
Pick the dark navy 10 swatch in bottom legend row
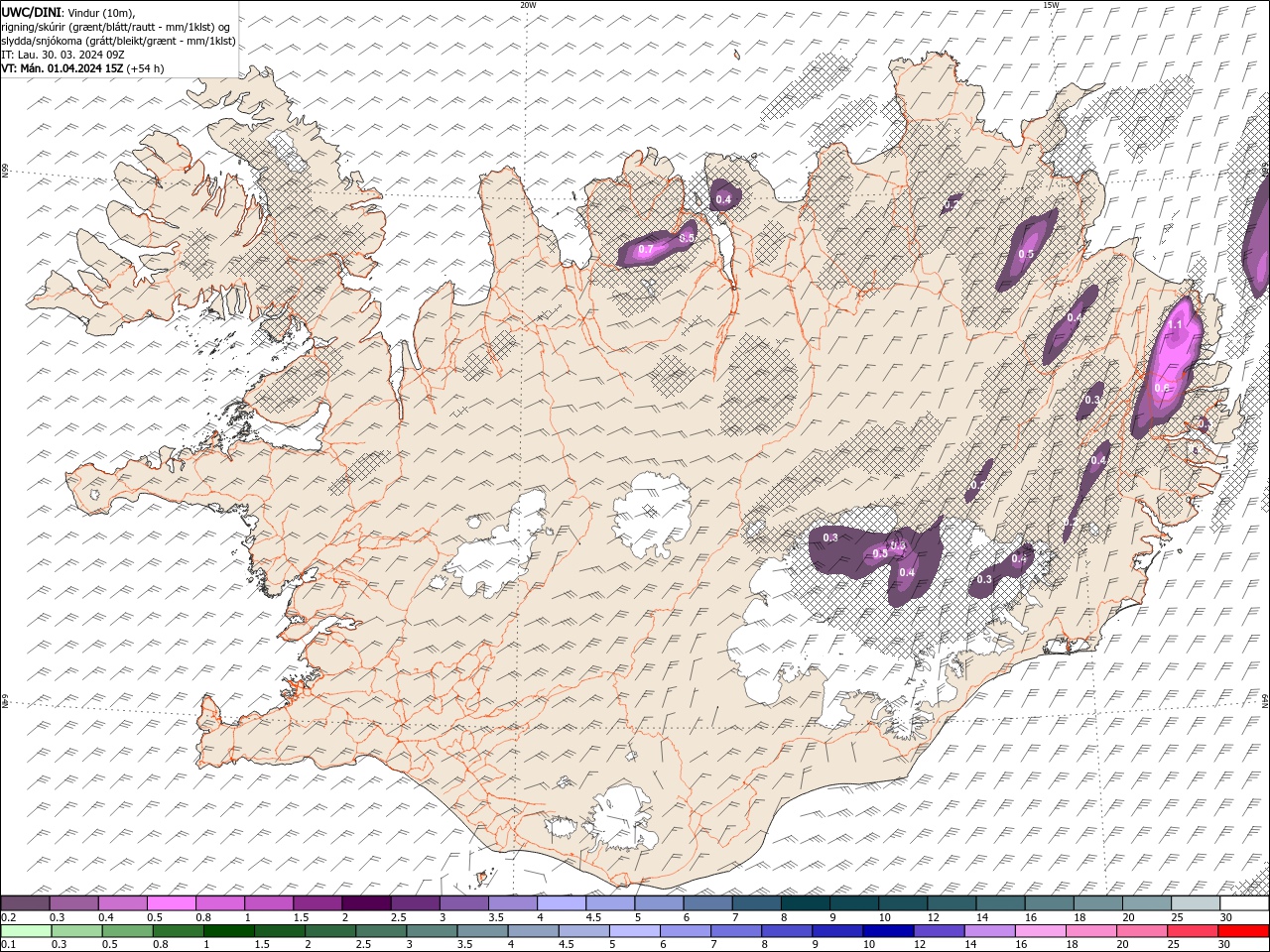(x=888, y=930)
